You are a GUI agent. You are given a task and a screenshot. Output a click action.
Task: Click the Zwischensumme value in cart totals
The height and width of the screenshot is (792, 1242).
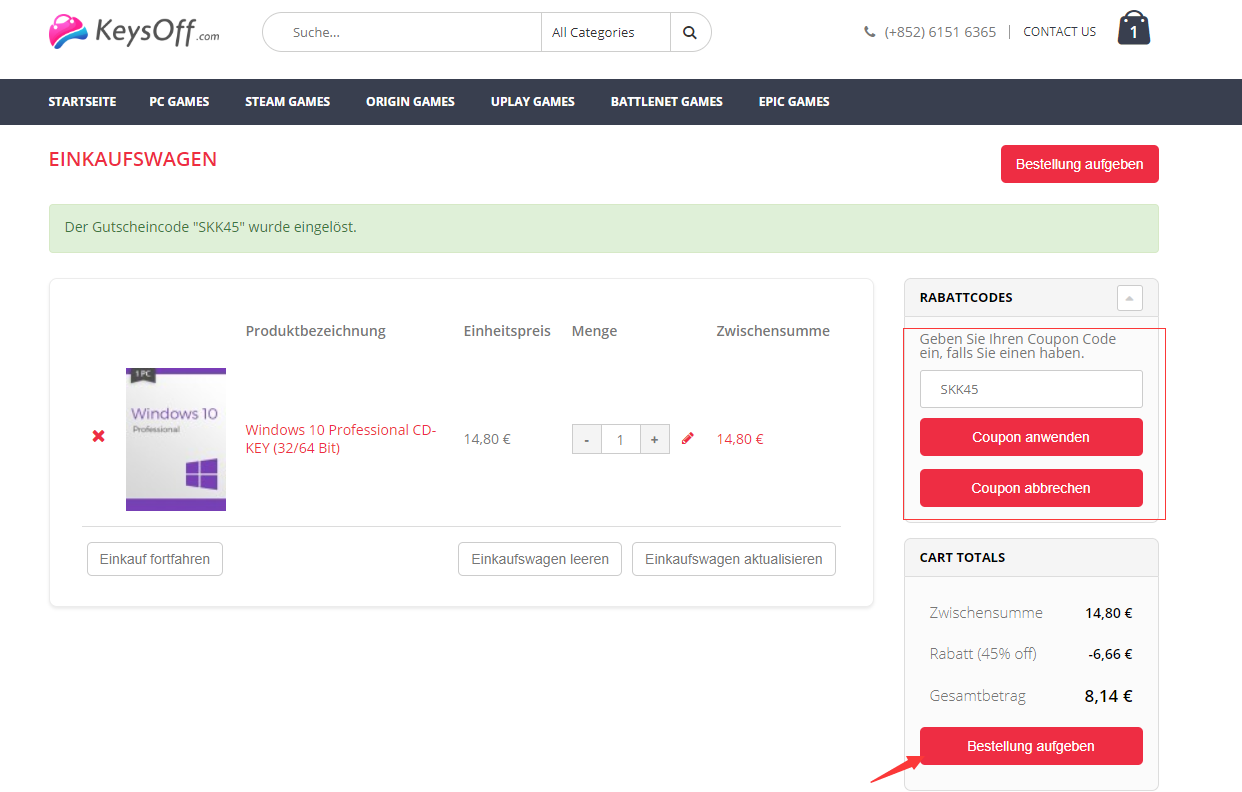coord(1109,613)
